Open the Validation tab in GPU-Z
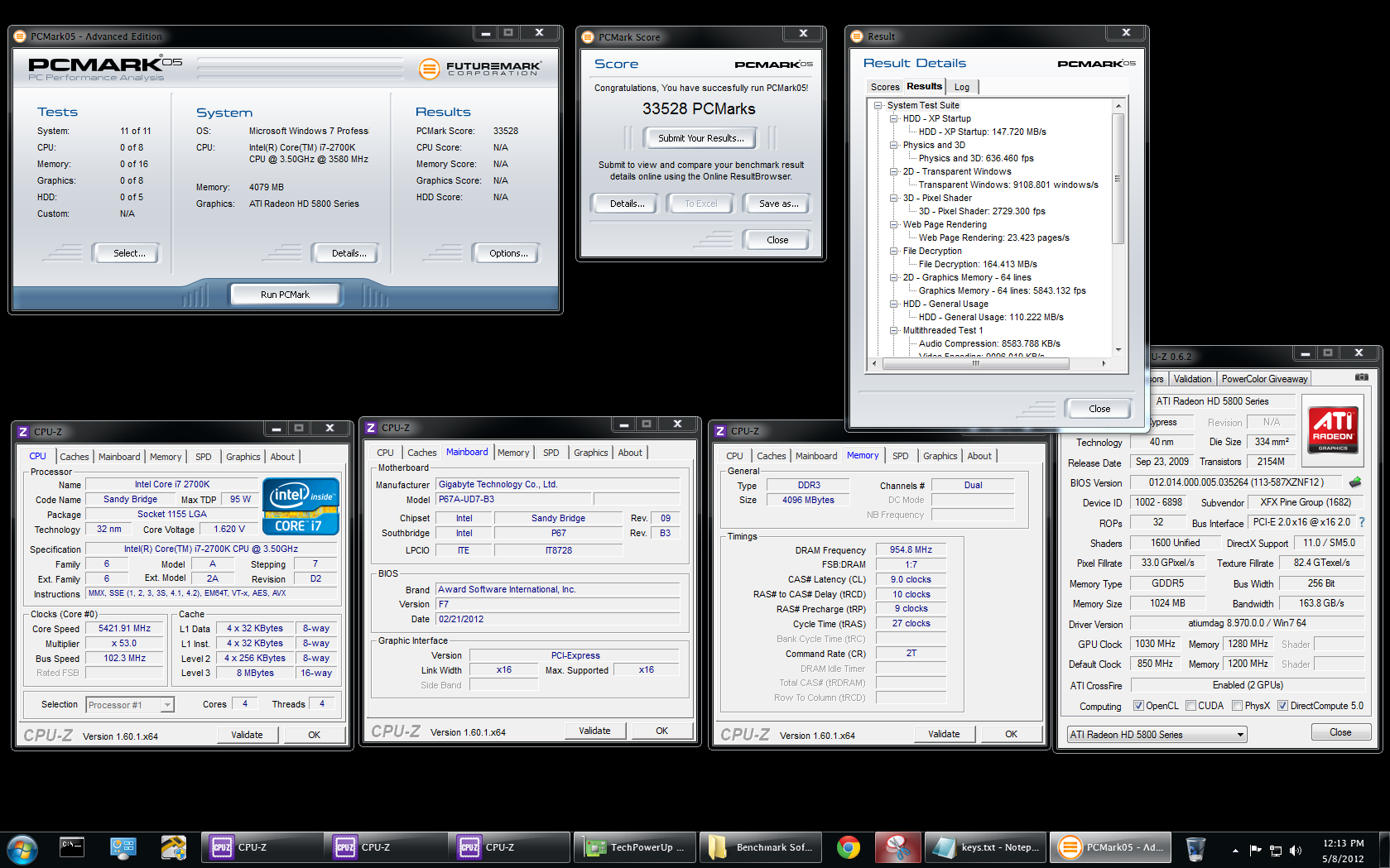The width and height of the screenshot is (1390, 868). [x=1192, y=379]
